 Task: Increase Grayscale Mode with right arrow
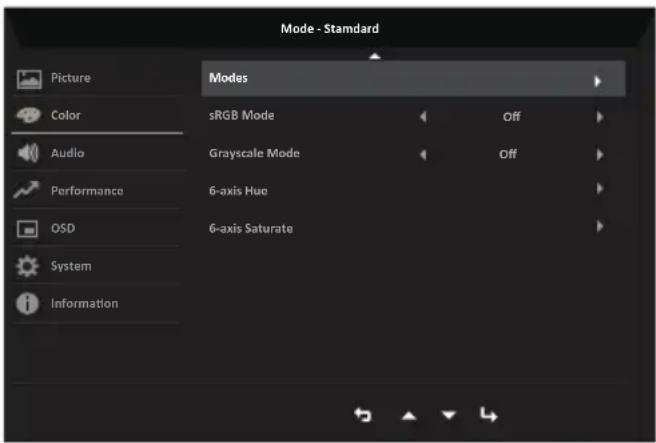600,154
